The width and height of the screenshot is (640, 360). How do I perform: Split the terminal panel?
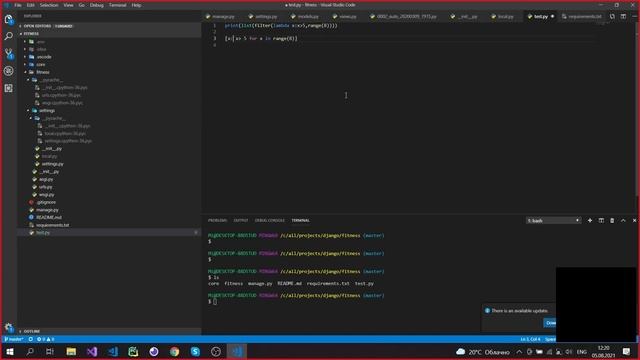pos(601,220)
